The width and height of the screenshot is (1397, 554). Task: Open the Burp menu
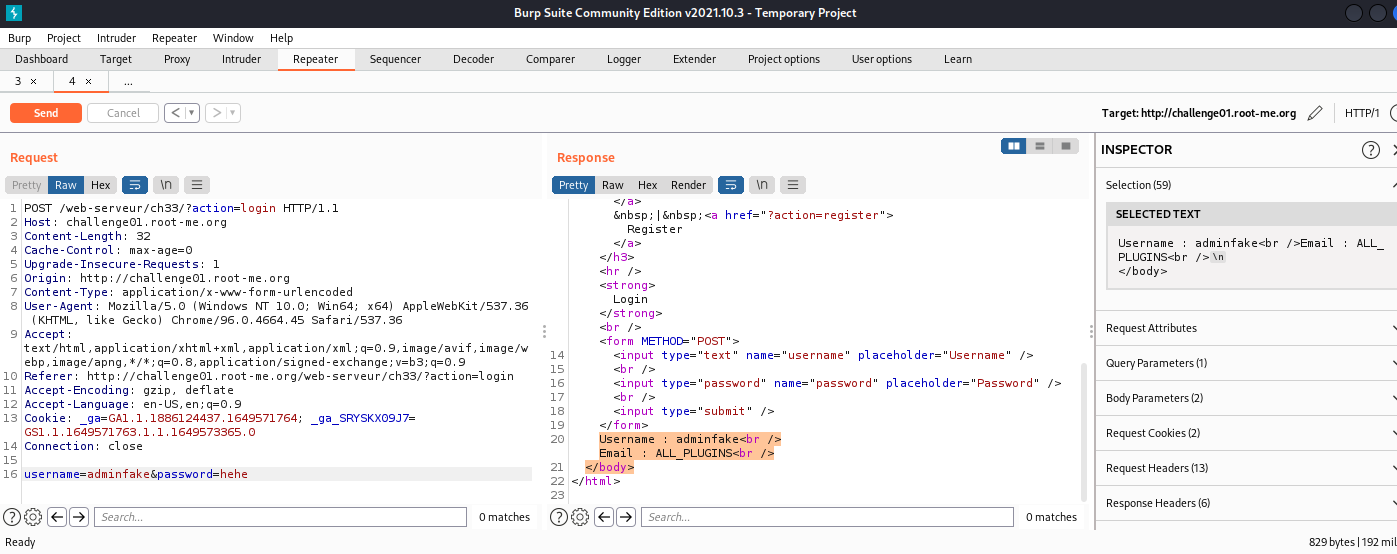coord(20,38)
